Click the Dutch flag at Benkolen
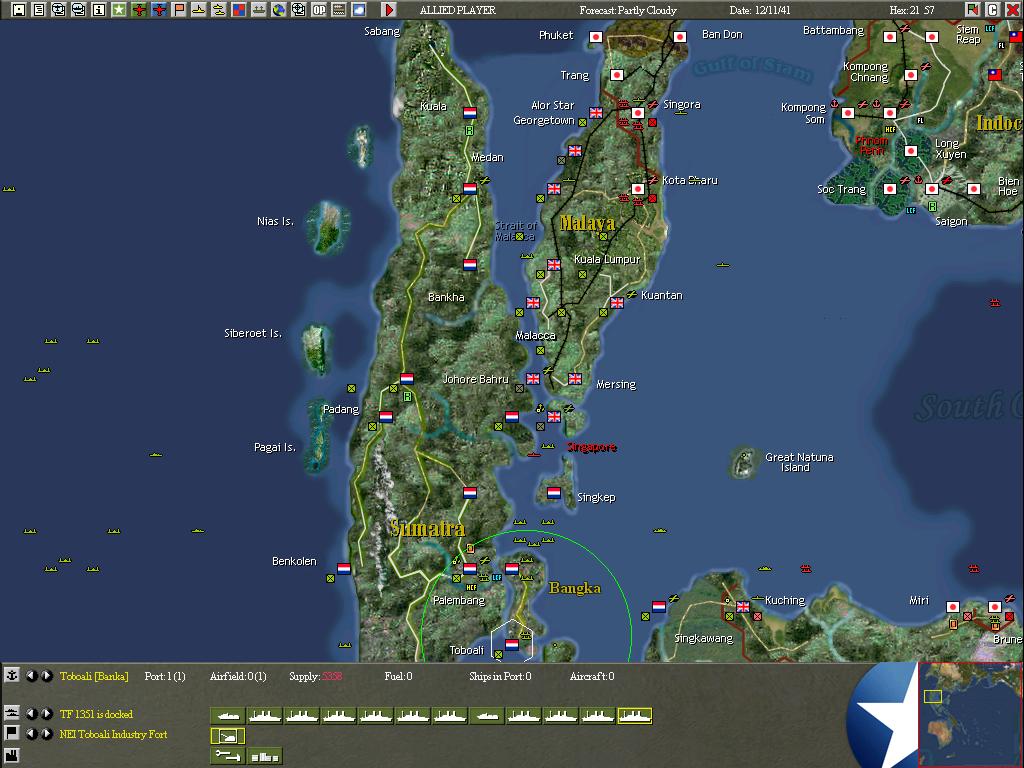 click(344, 568)
